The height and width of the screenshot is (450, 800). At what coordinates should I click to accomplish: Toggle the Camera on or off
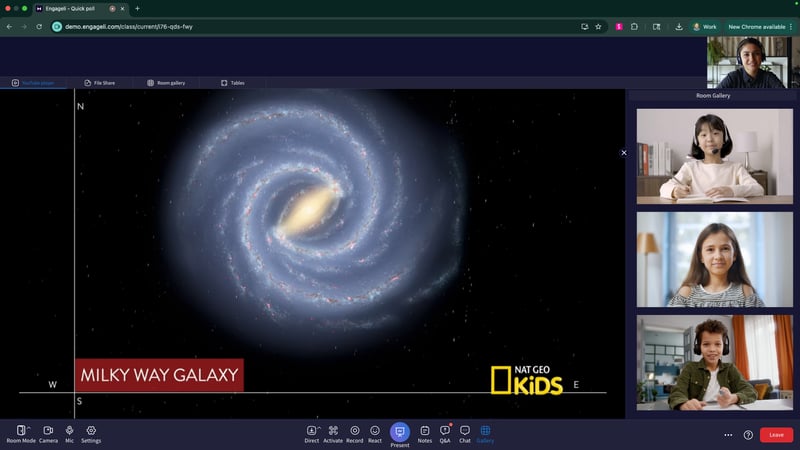48,430
